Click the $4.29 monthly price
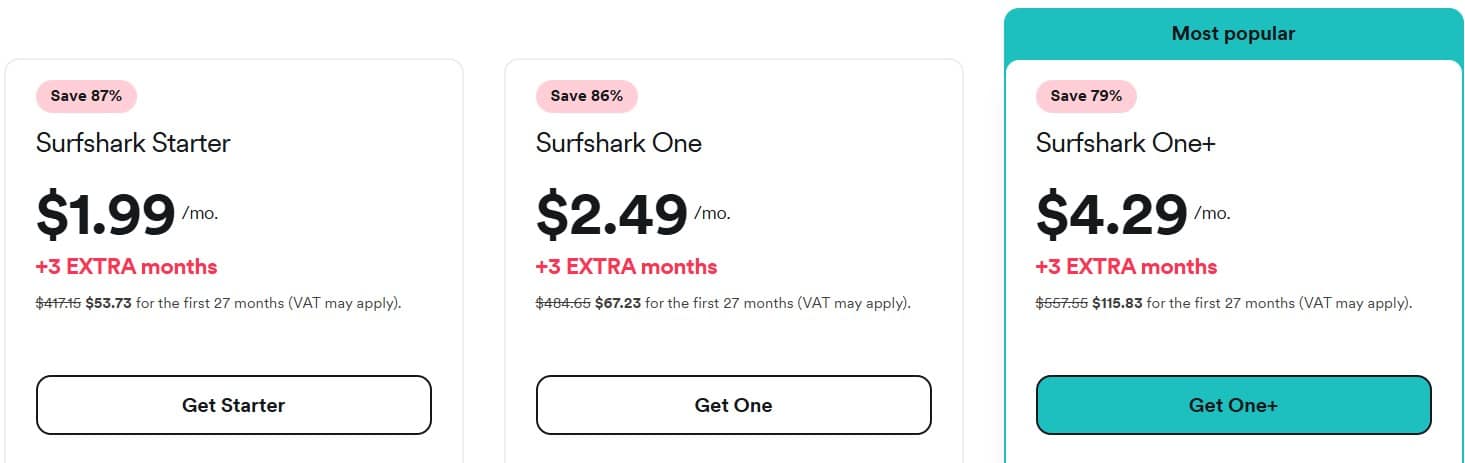Image resolution: width=1465 pixels, height=463 pixels. 1112,214
